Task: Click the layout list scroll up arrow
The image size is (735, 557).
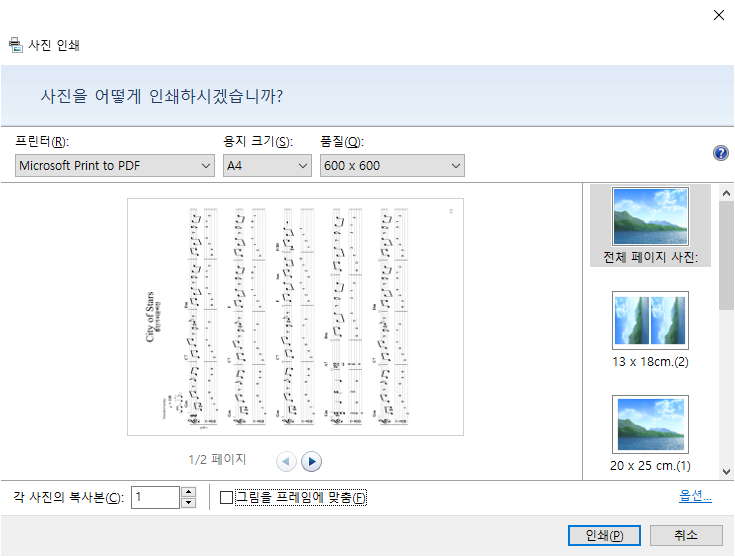Action: [x=726, y=193]
